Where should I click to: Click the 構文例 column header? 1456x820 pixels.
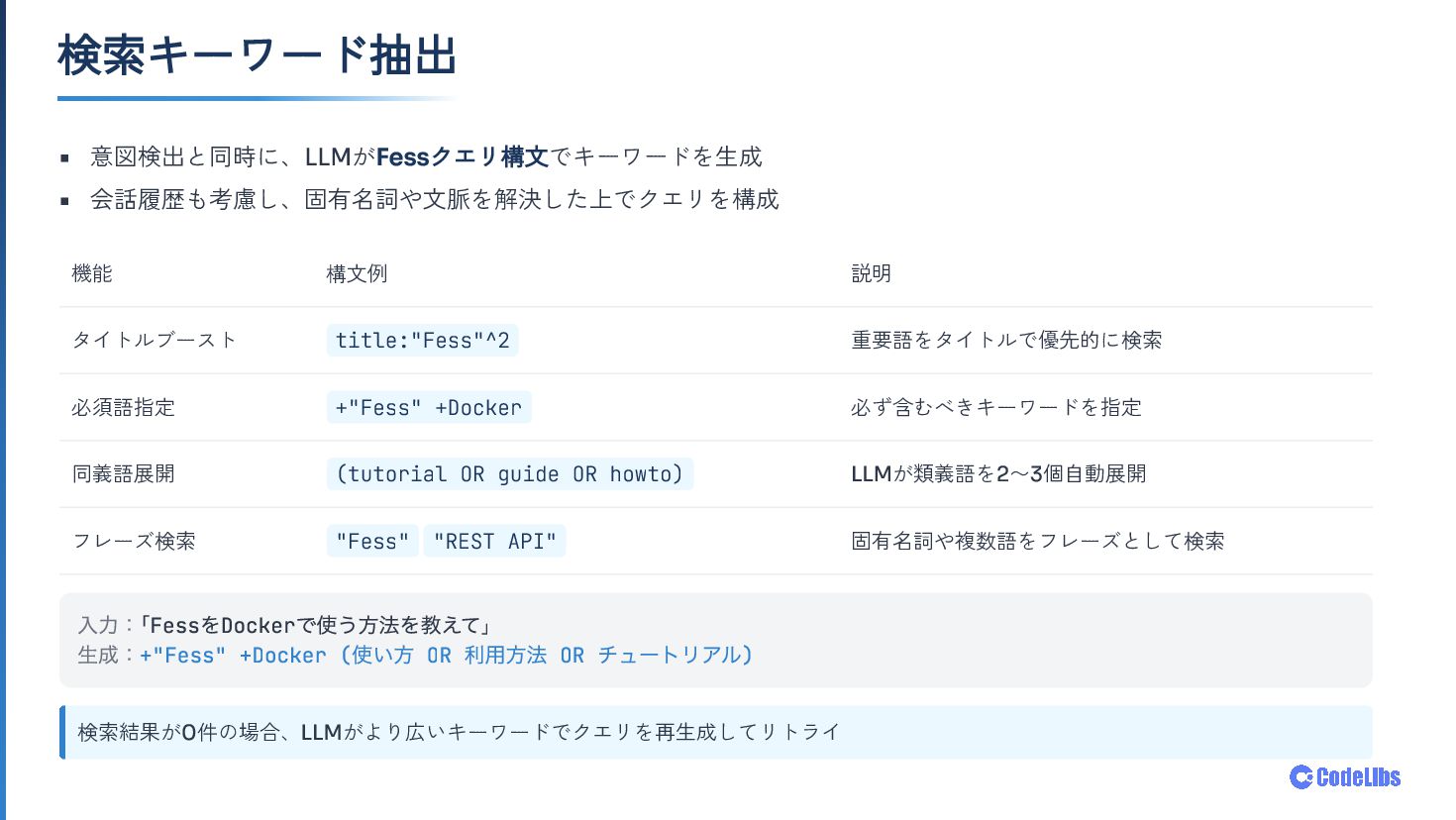pyautogui.click(x=357, y=274)
